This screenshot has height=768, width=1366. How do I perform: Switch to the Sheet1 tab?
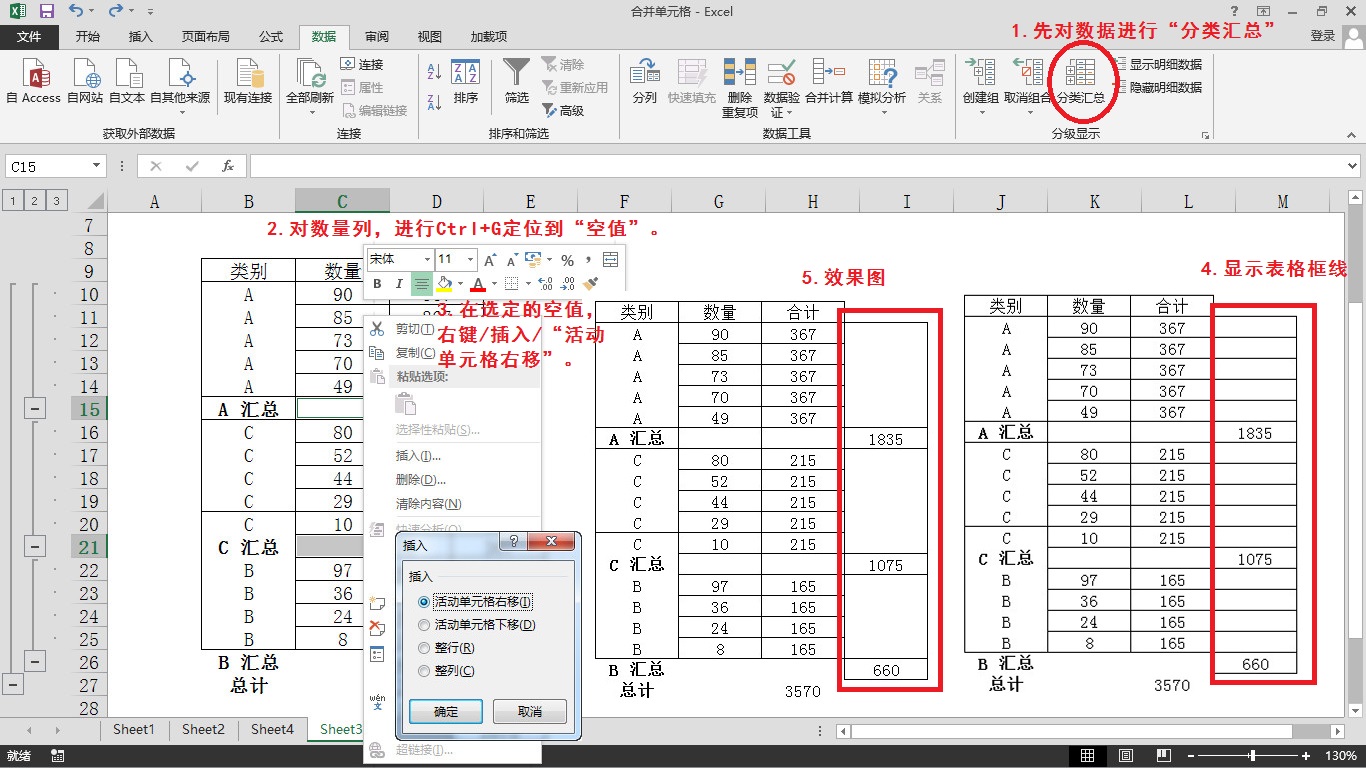pos(134,730)
